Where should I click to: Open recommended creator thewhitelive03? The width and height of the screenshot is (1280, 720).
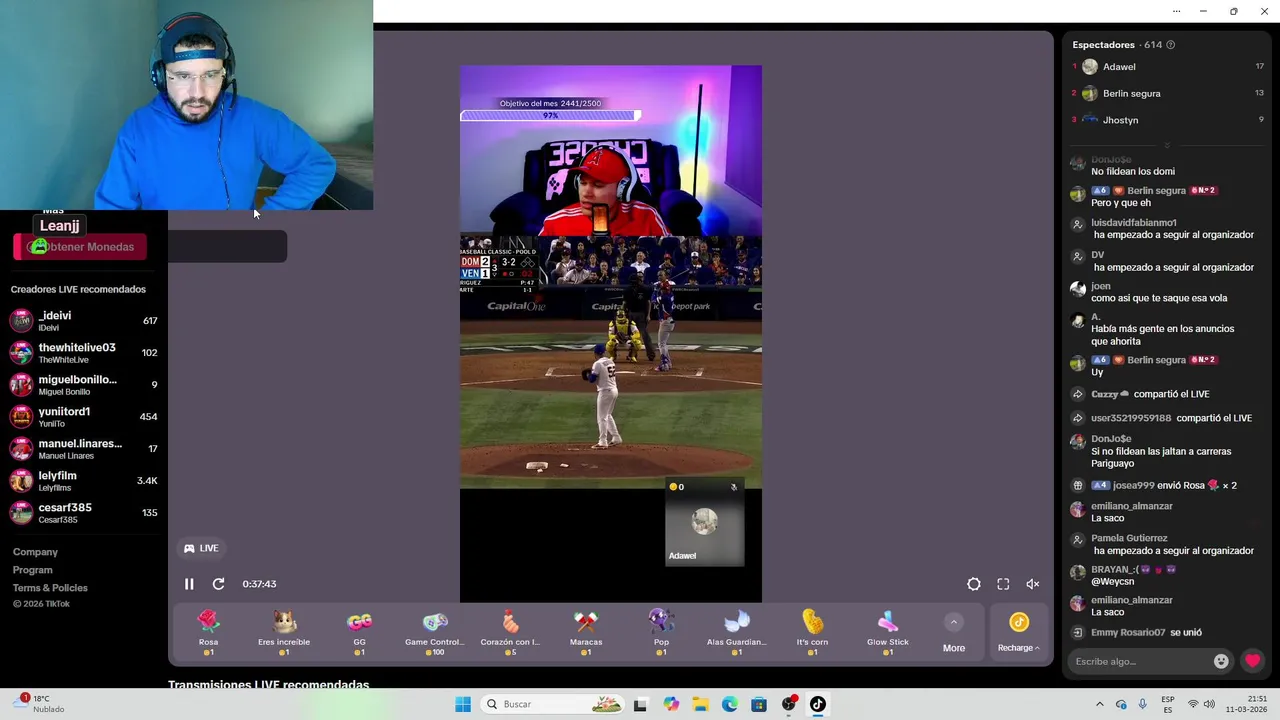[84, 353]
